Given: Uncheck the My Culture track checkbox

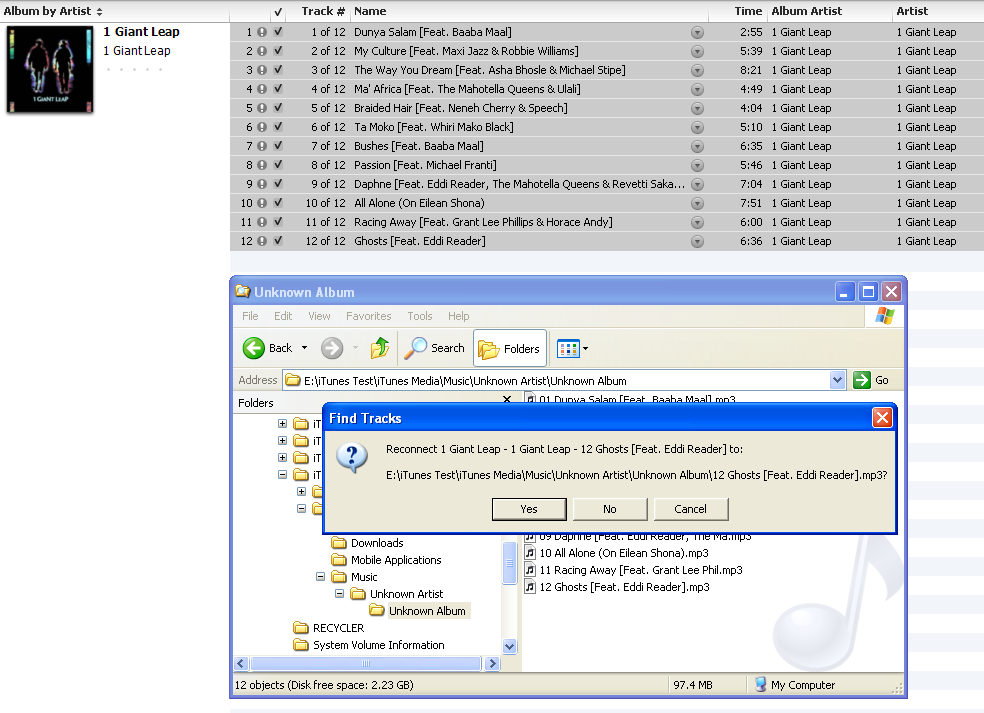Looking at the screenshot, I should (x=278, y=51).
